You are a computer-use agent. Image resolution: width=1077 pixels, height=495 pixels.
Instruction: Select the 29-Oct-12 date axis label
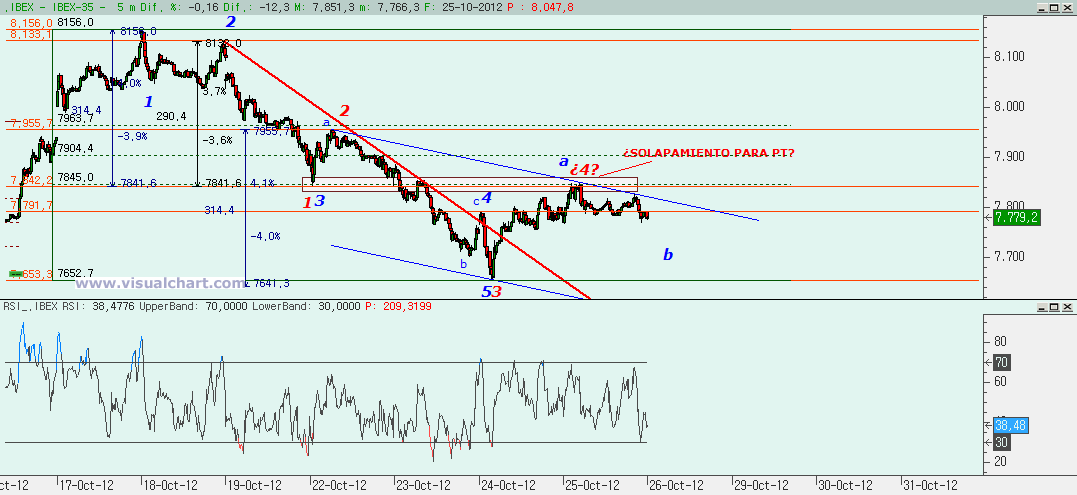click(762, 484)
